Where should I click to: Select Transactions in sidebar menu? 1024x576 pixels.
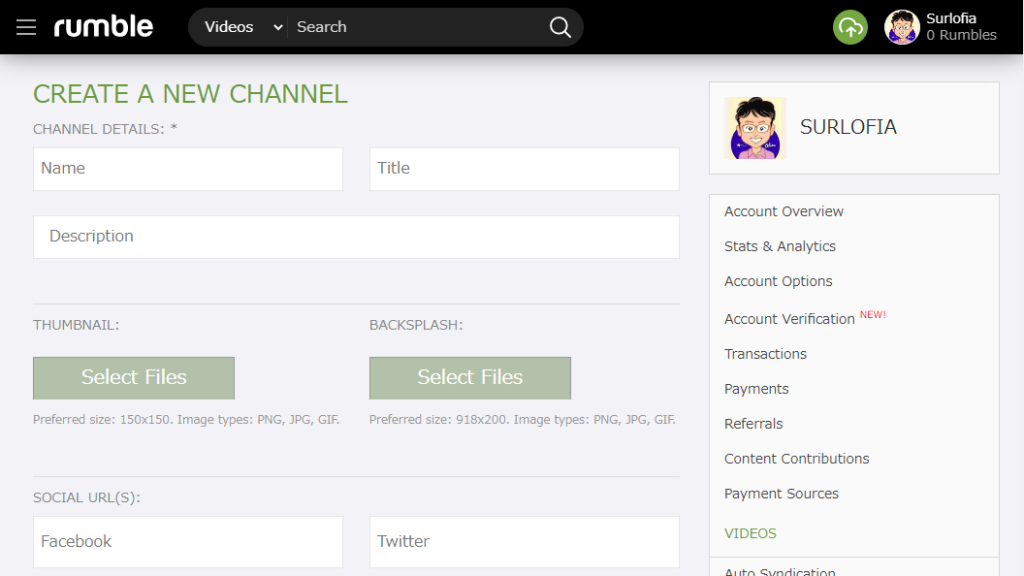point(765,354)
